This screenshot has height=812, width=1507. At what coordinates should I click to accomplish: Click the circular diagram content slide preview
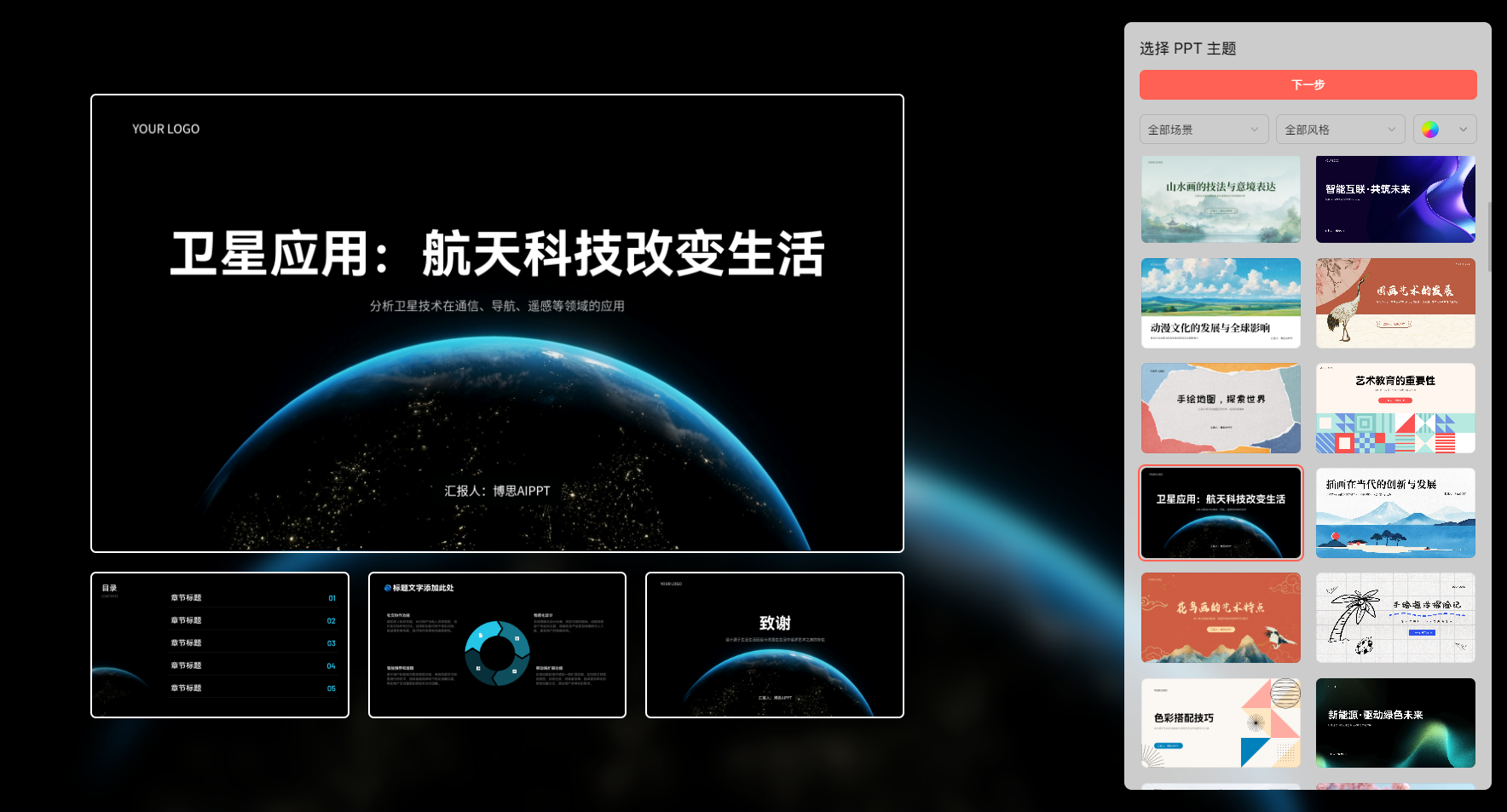(x=497, y=645)
